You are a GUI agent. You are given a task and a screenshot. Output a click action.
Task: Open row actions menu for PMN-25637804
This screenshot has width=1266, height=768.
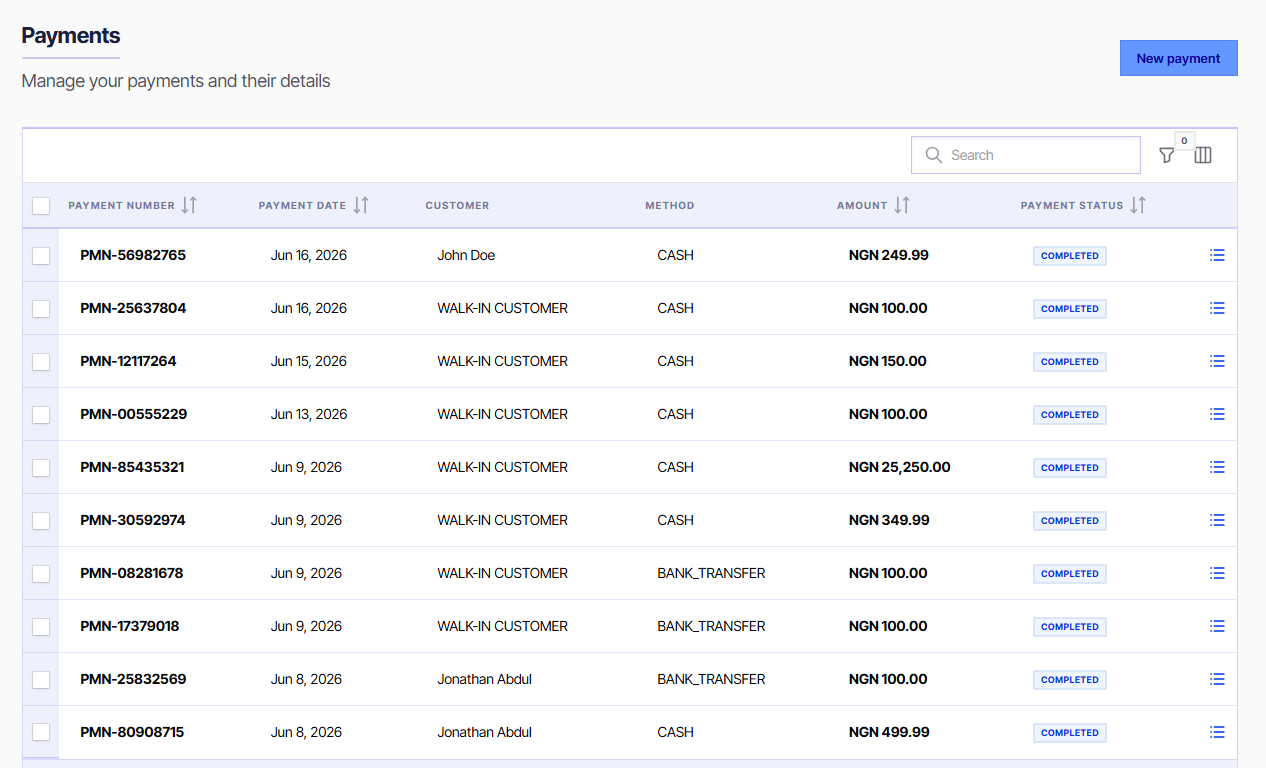tap(1217, 308)
